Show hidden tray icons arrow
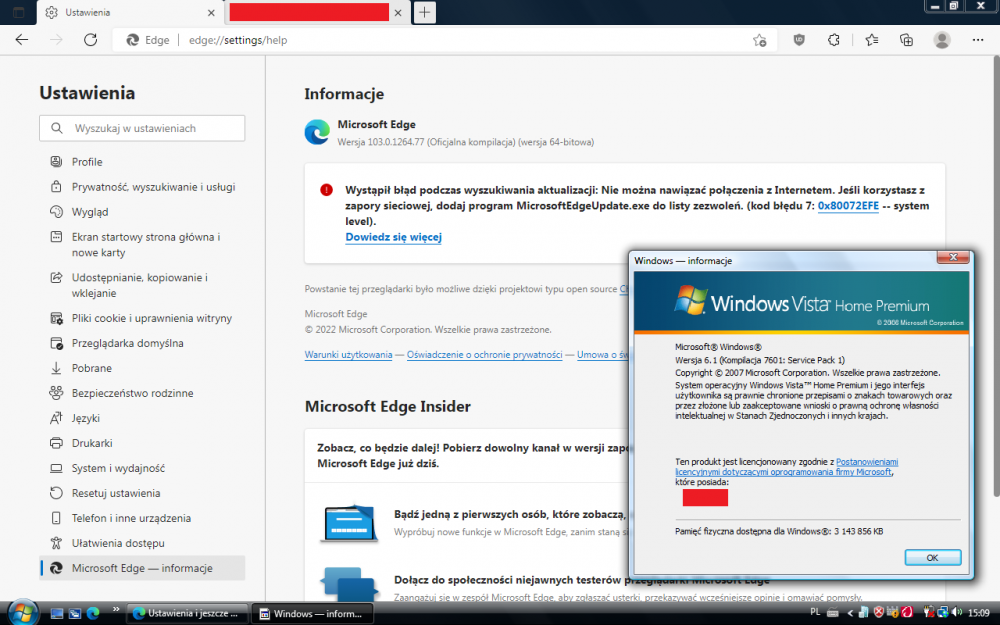The width and height of the screenshot is (1000, 625). (x=849, y=613)
